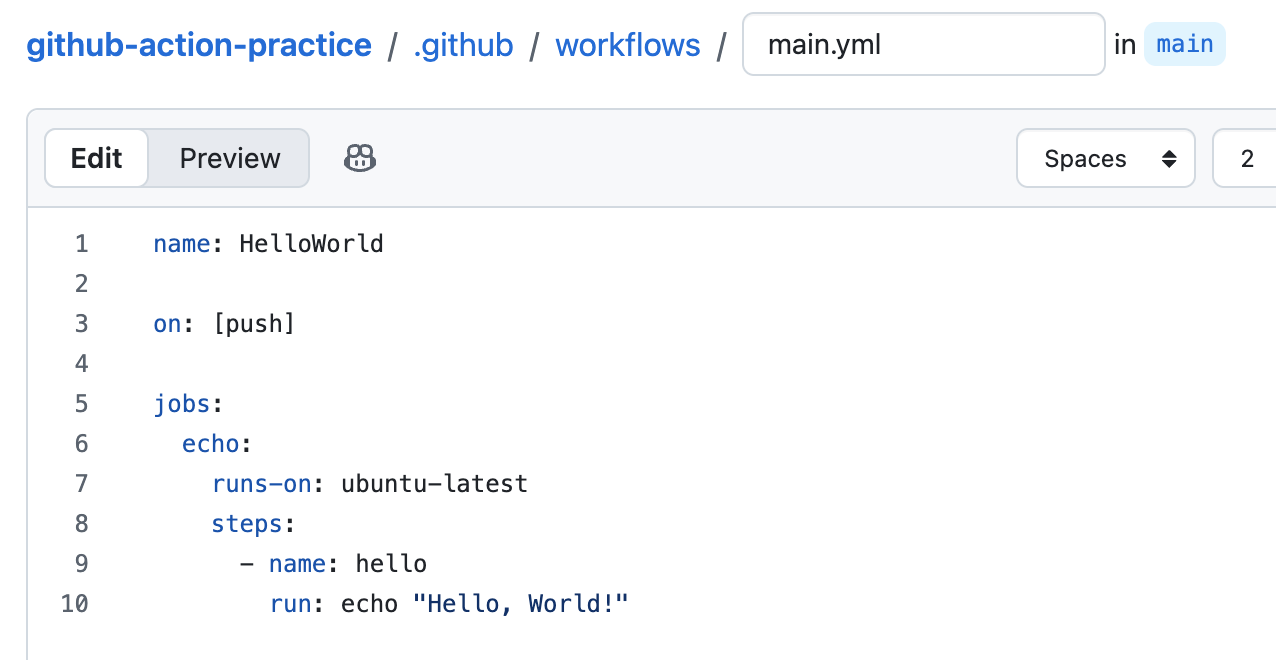This screenshot has width=1276, height=660.
Task: Click line number 10 in the gutter
Action: pos(75,604)
